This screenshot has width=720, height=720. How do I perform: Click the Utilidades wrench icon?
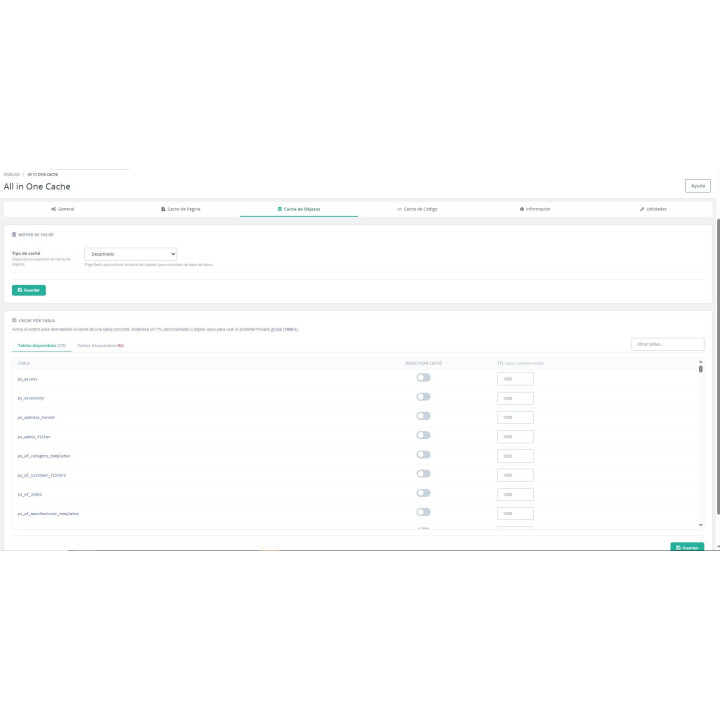pos(642,209)
